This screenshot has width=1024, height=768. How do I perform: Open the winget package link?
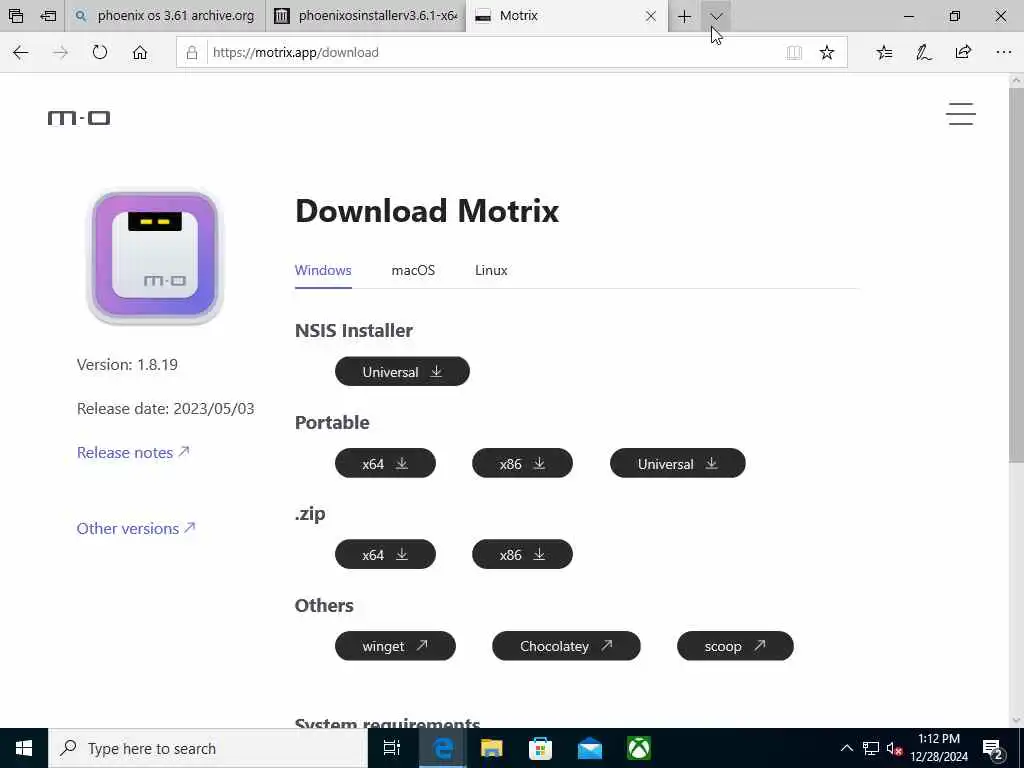[395, 646]
